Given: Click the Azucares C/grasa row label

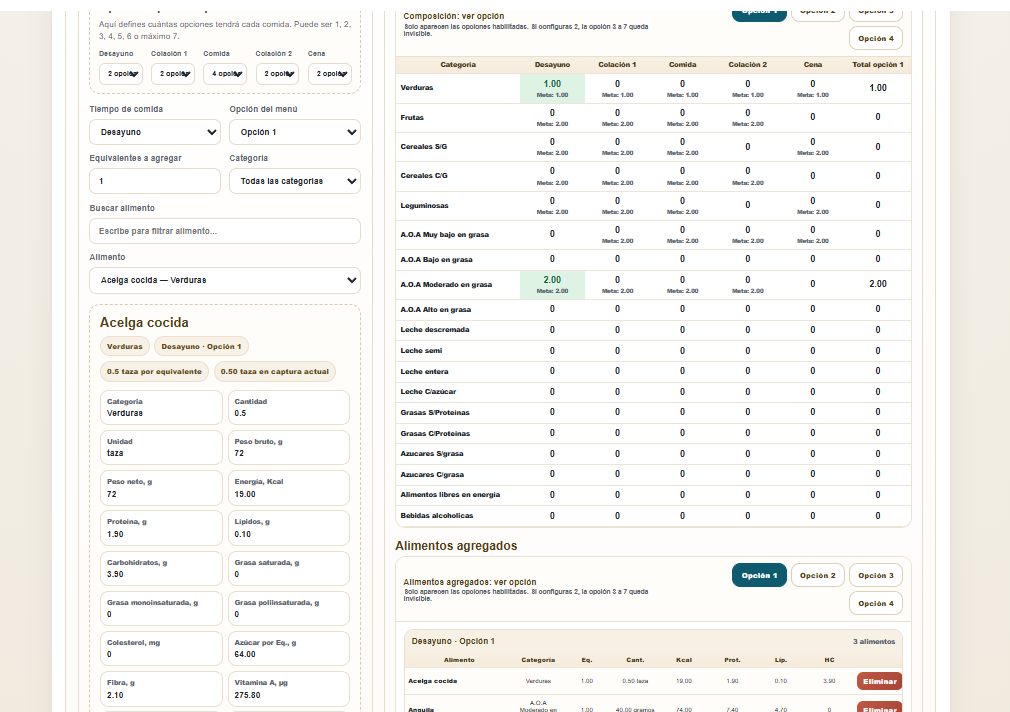Looking at the screenshot, I should tap(432, 474).
